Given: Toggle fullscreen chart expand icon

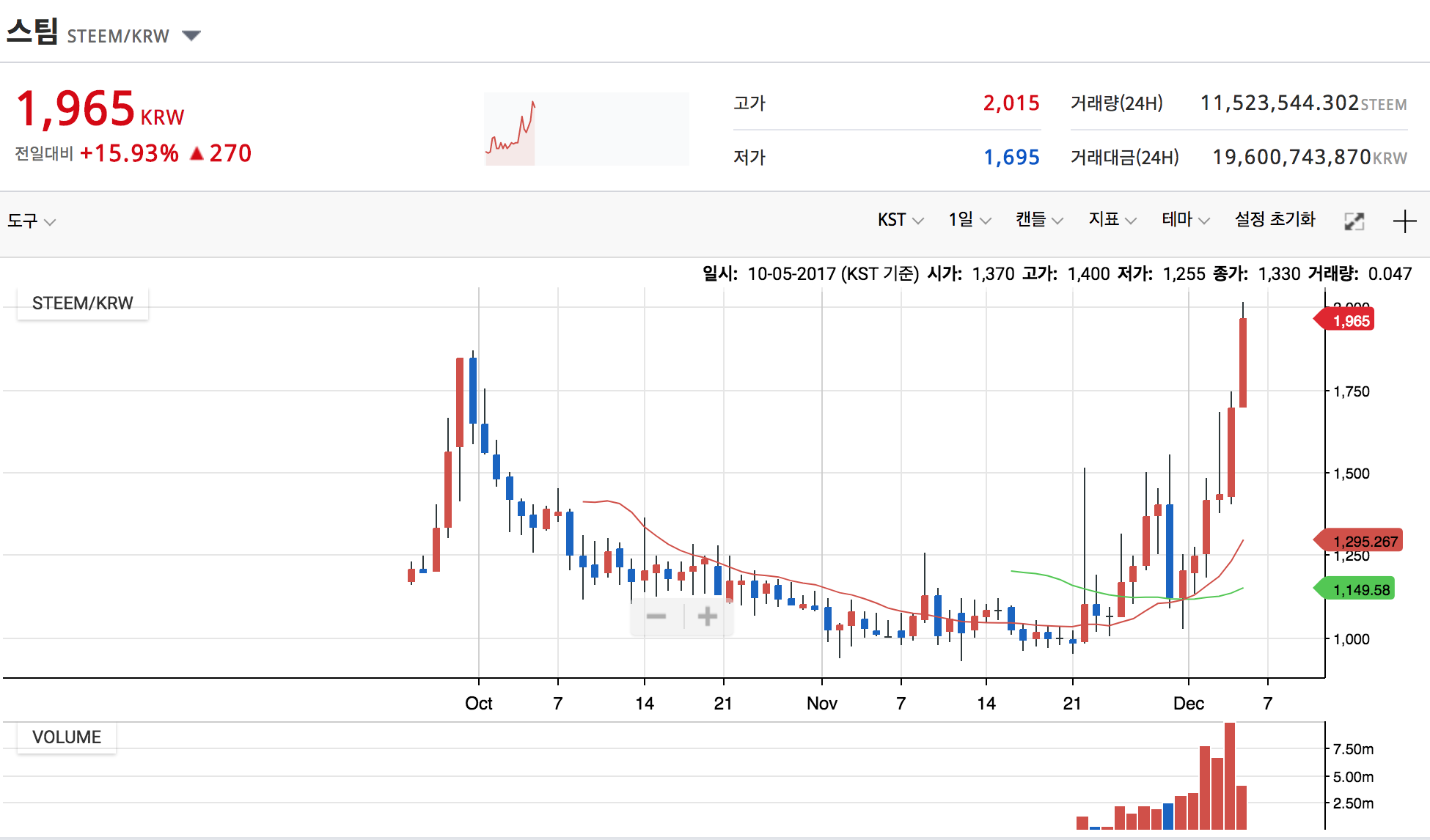Looking at the screenshot, I should [1354, 221].
